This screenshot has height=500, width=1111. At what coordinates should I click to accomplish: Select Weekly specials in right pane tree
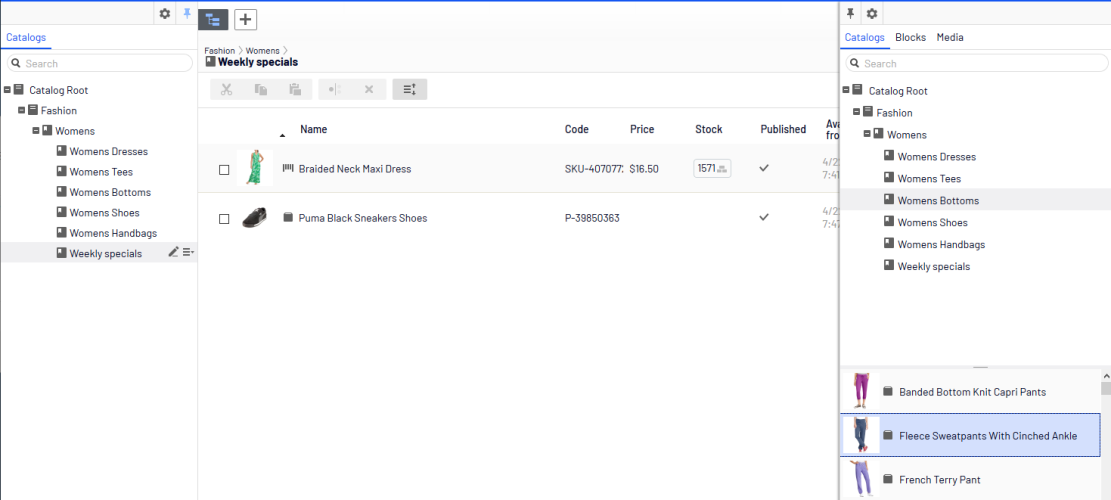coord(934,266)
